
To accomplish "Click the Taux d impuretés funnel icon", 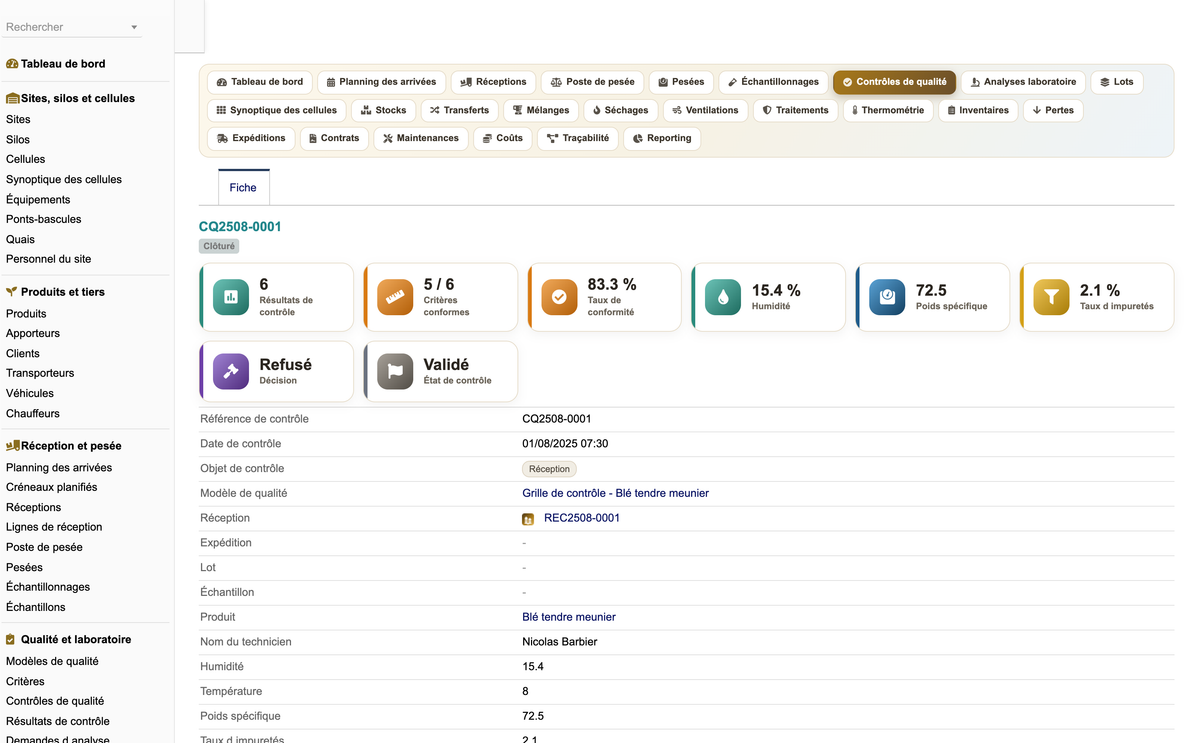I will [x=1051, y=297].
